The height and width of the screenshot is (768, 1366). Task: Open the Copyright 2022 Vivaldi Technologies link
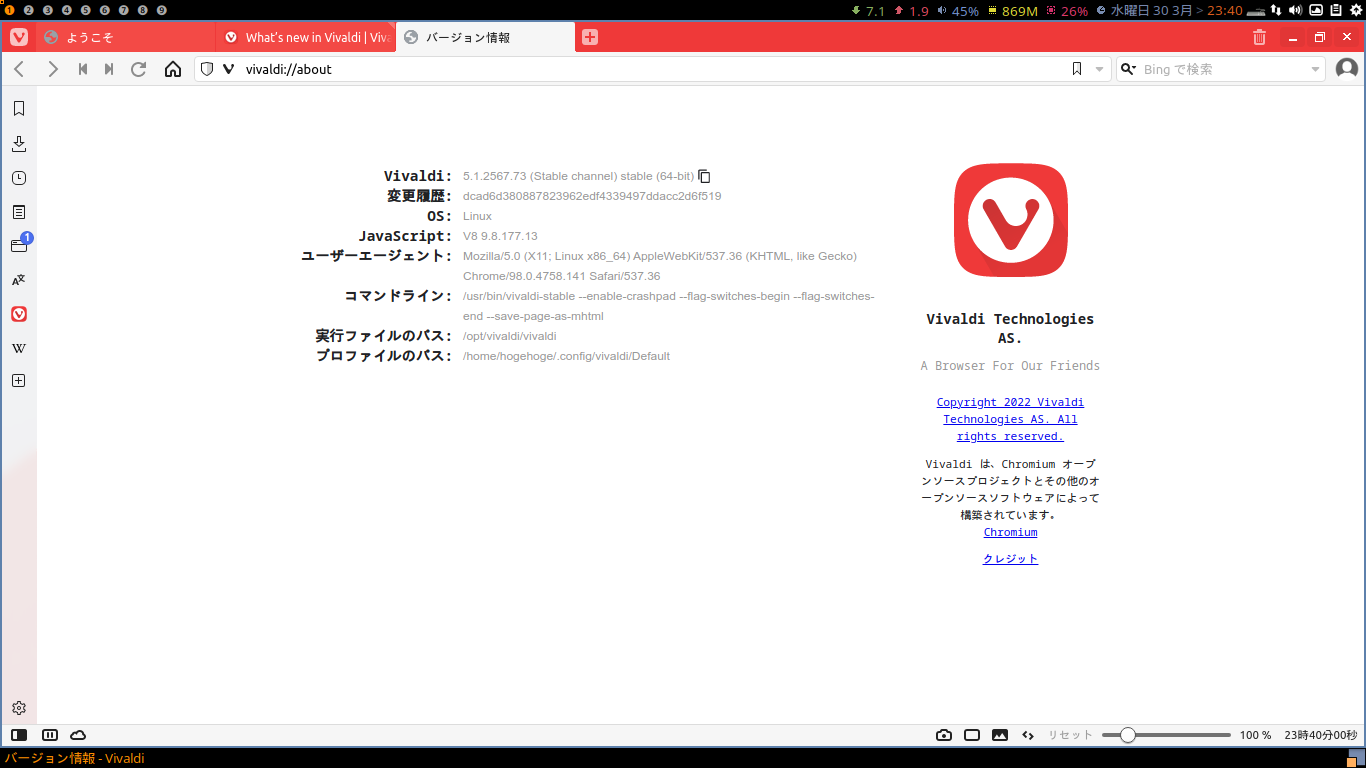click(x=1010, y=419)
